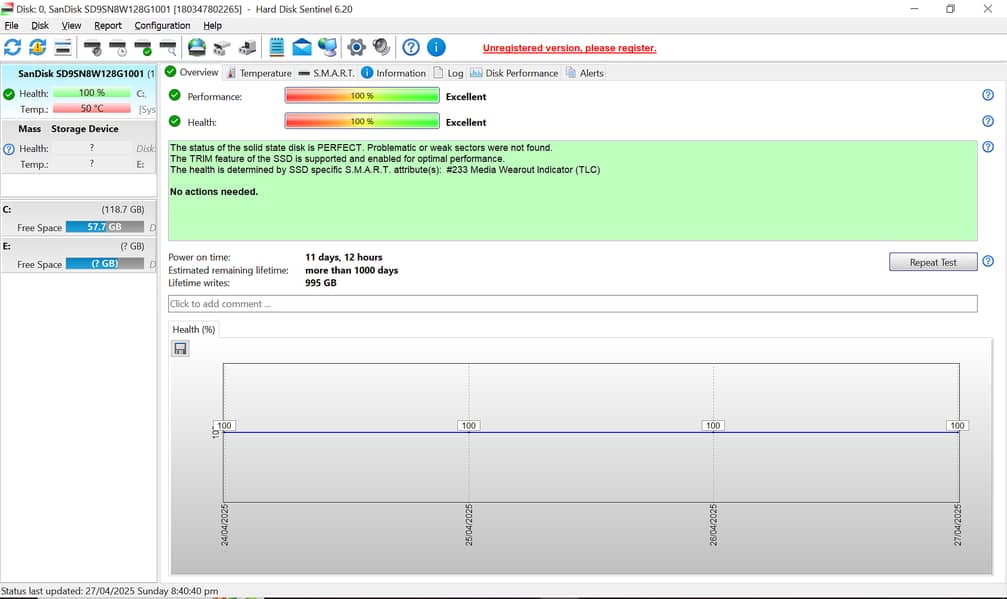This screenshot has width=1007, height=599.
Task: Click the 26/04/2025 chart data label 100
Action: pyautogui.click(x=713, y=426)
